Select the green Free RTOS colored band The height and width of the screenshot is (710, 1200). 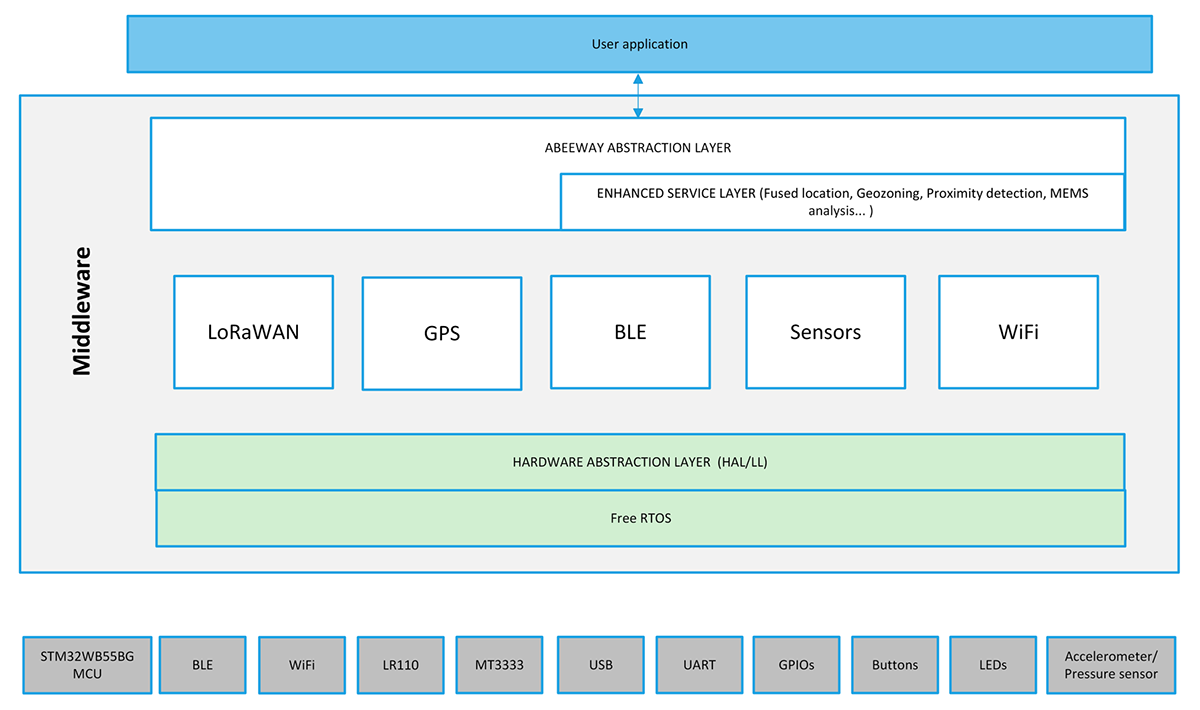click(640, 518)
